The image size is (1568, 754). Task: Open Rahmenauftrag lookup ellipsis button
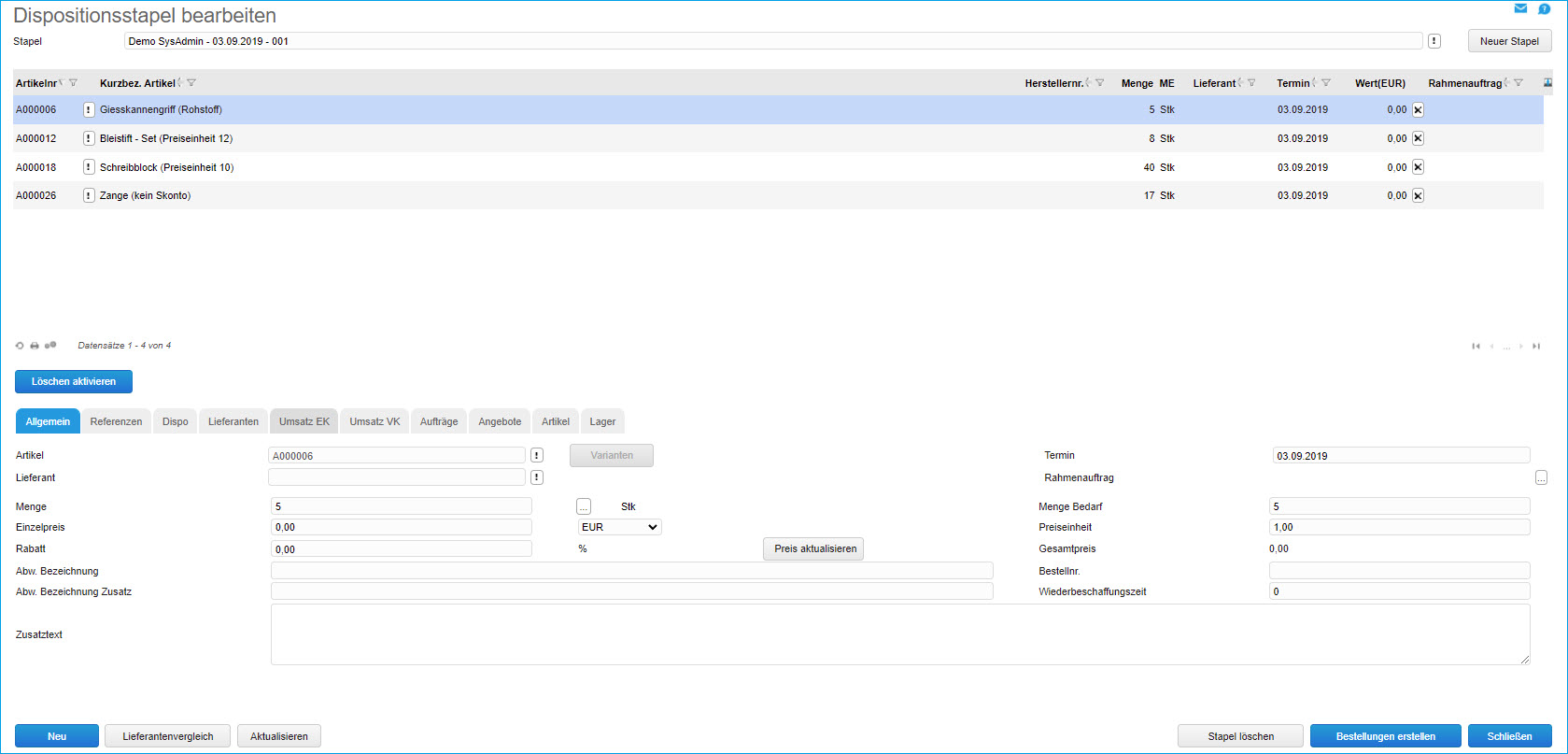pos(1541,477)
